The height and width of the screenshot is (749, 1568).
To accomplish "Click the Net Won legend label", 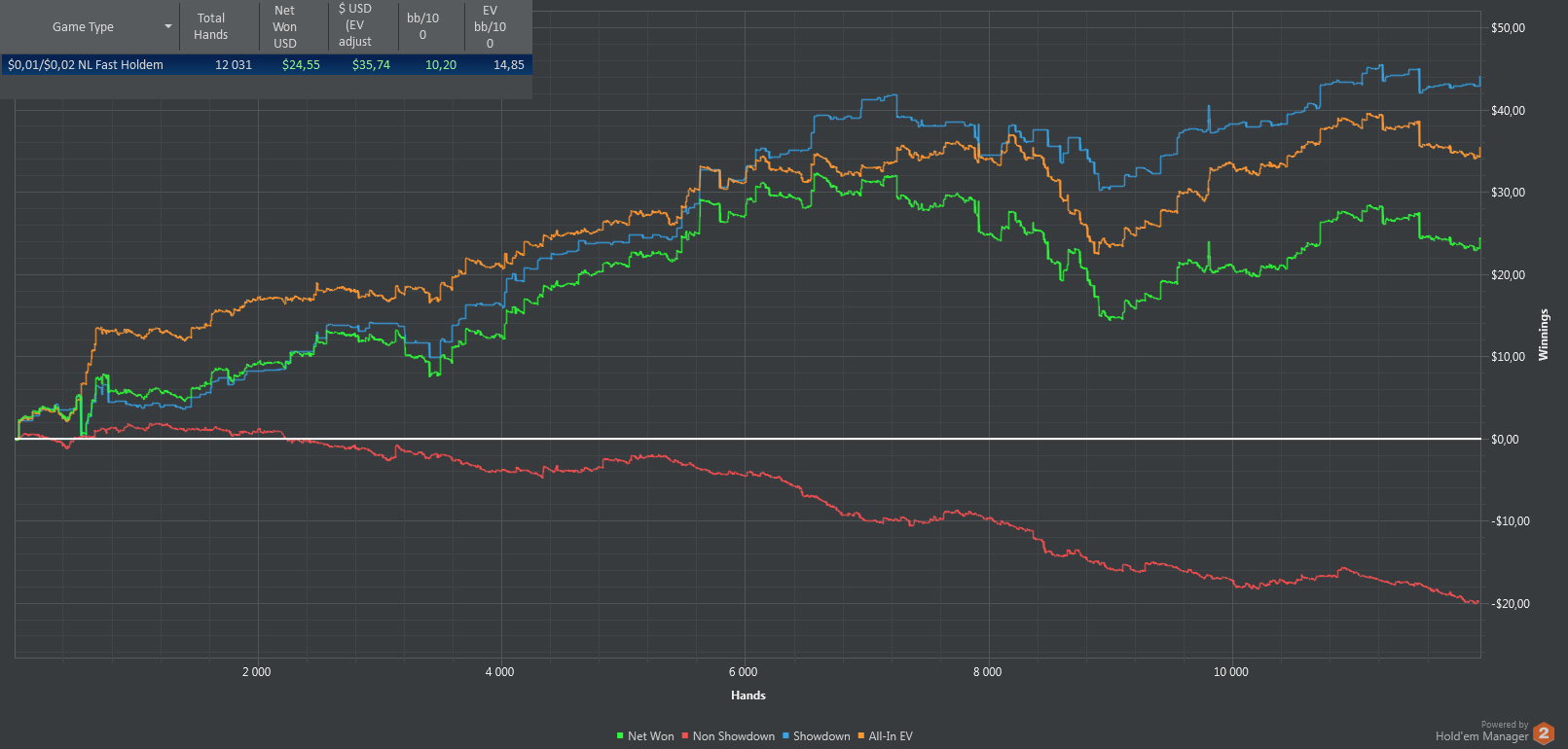I will 651,736.
